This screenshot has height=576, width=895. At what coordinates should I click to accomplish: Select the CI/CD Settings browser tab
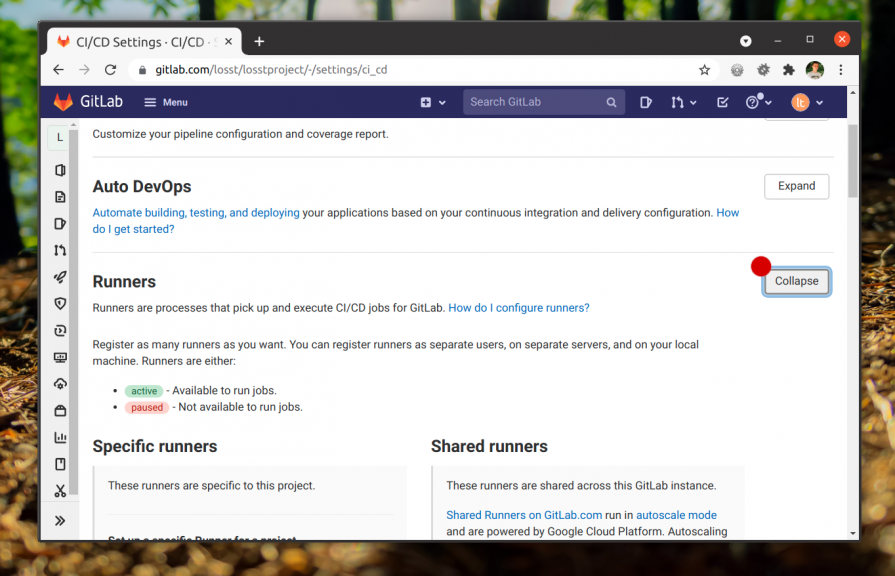click(x=140, y=41)
